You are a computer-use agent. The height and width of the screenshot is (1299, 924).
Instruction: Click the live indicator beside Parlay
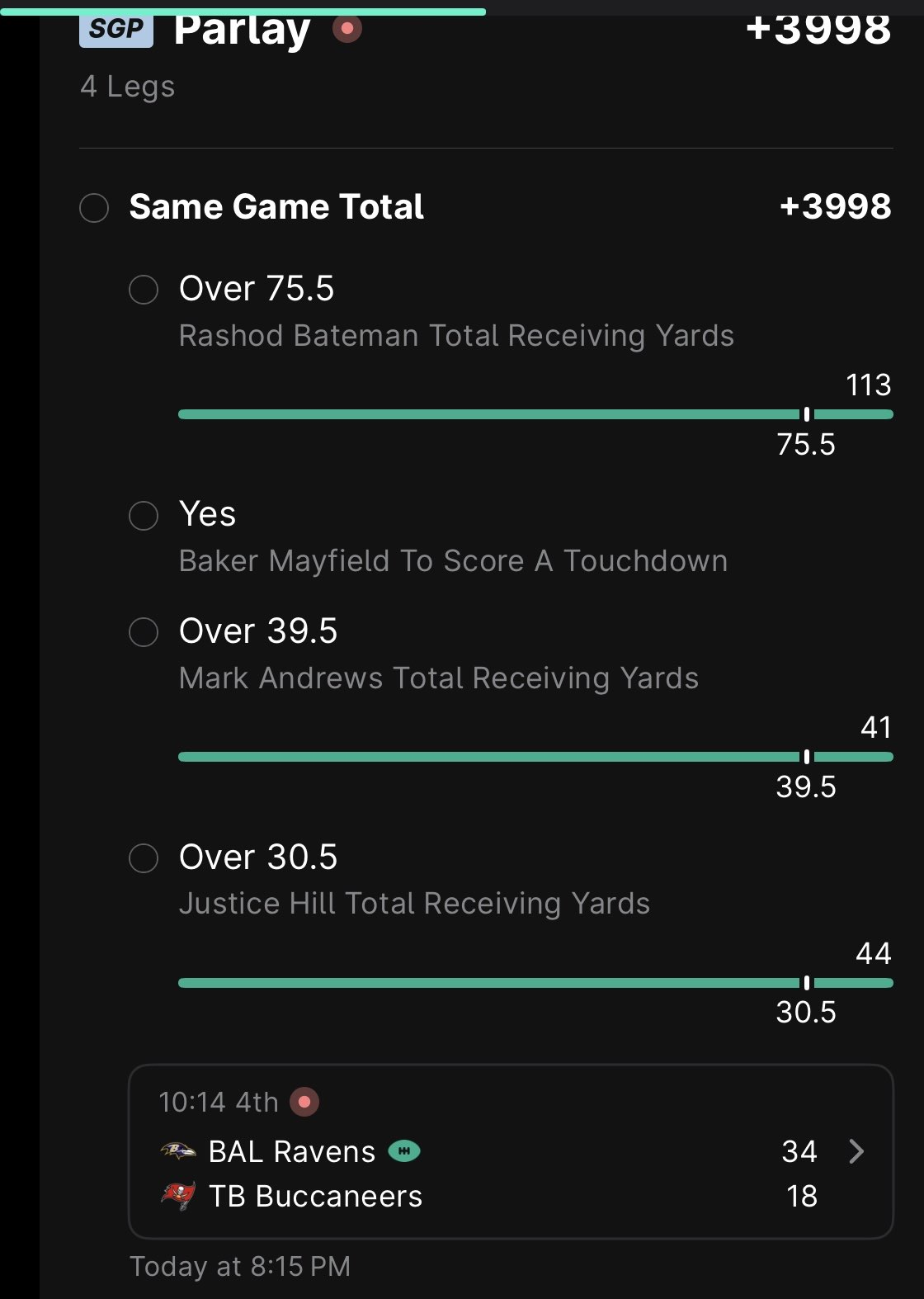pyautogui.click(x=347, y=29)
